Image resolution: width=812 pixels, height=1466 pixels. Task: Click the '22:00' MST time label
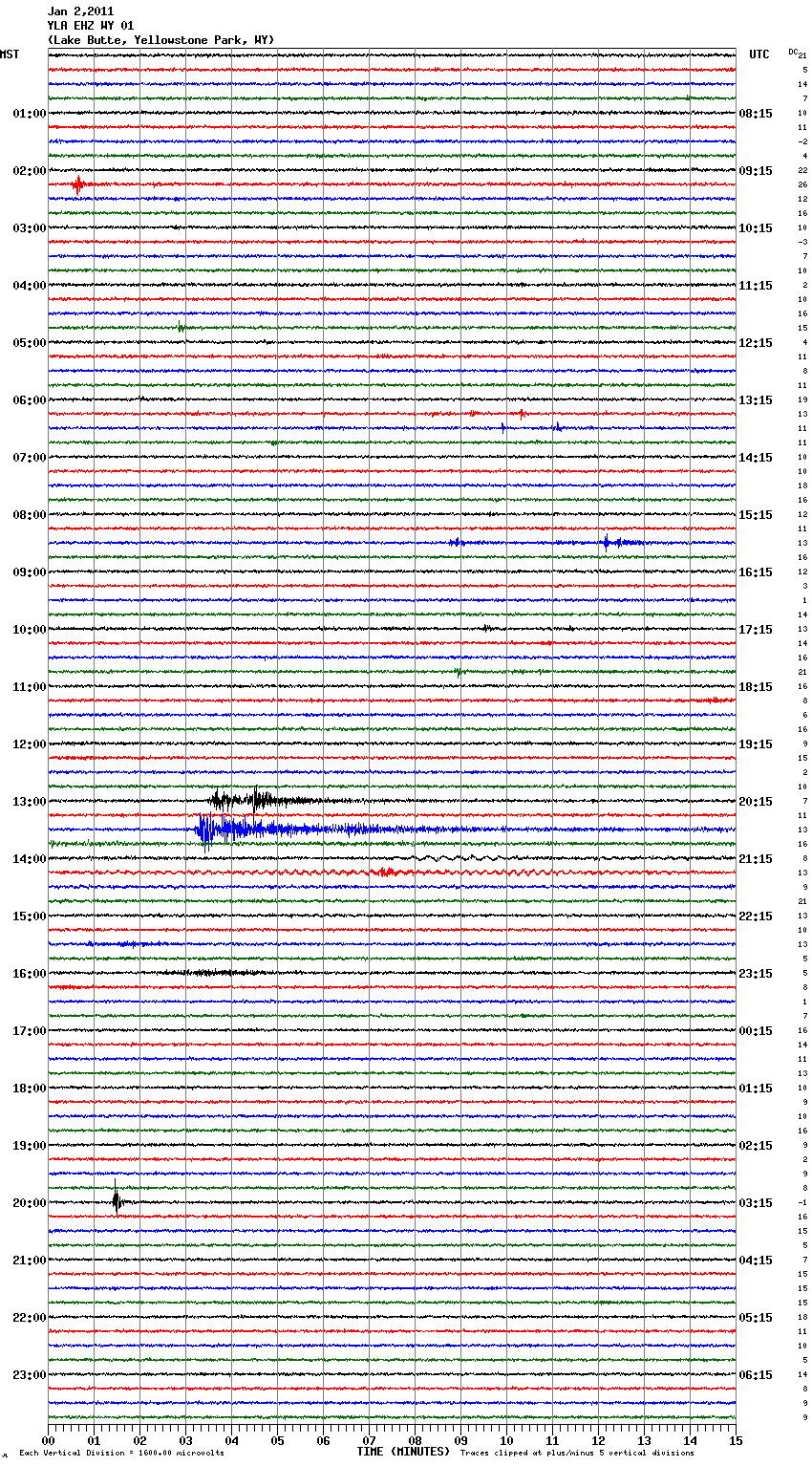pos(30,1318)
